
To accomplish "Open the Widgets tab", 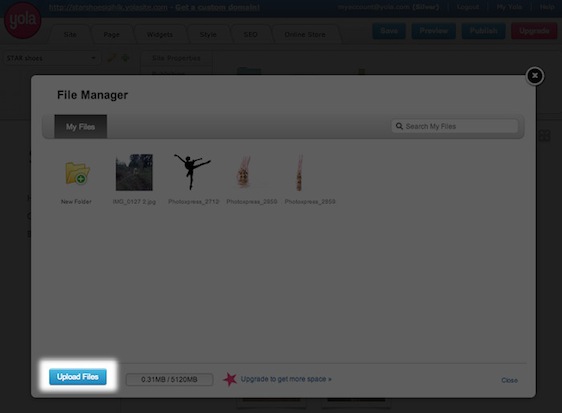I will (160, 35).
